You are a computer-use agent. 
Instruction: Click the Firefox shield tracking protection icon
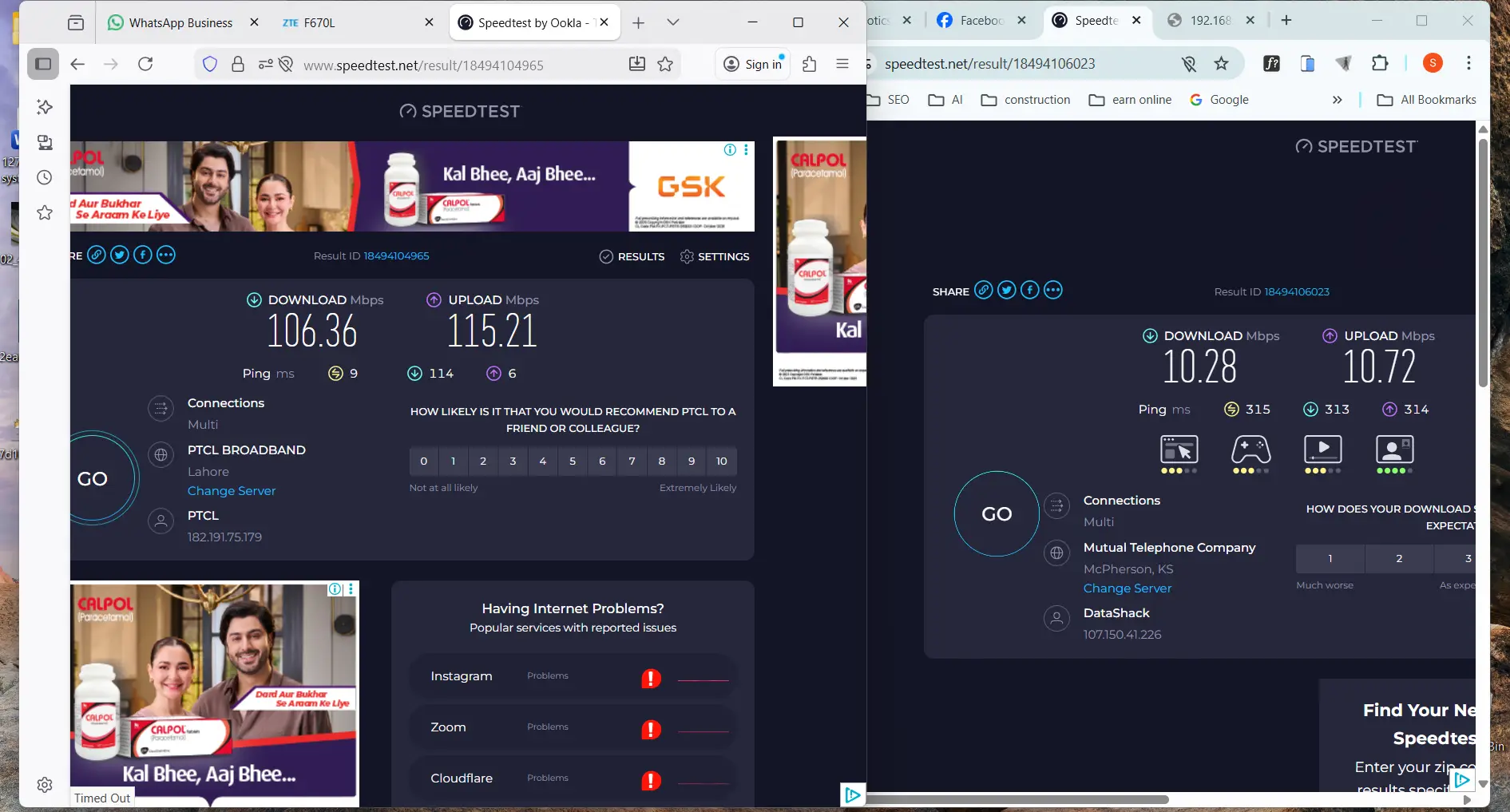pyautogui.click(x=210, y=65)
